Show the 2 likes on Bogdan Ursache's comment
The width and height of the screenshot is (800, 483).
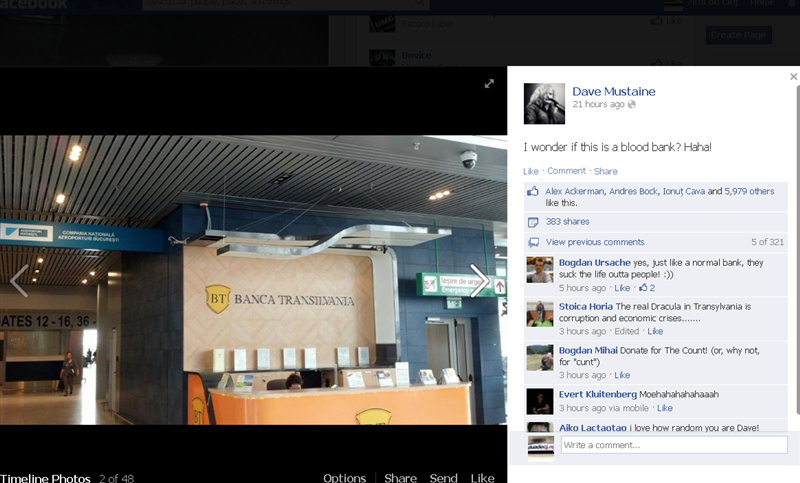click(x=647, y=288)
